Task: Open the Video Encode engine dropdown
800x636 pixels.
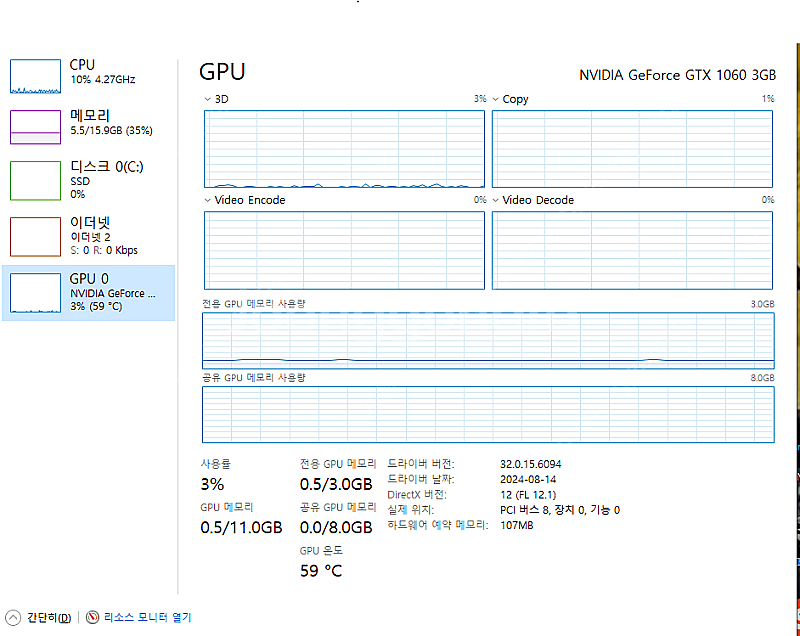Action: pyautogui.click(x=207, y=200)
